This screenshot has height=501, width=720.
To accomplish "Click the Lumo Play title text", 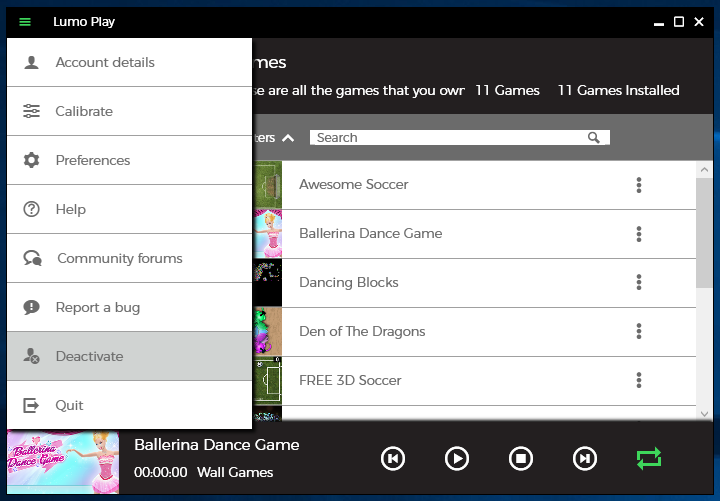I will pyautogui.click(x=84, y=22).
